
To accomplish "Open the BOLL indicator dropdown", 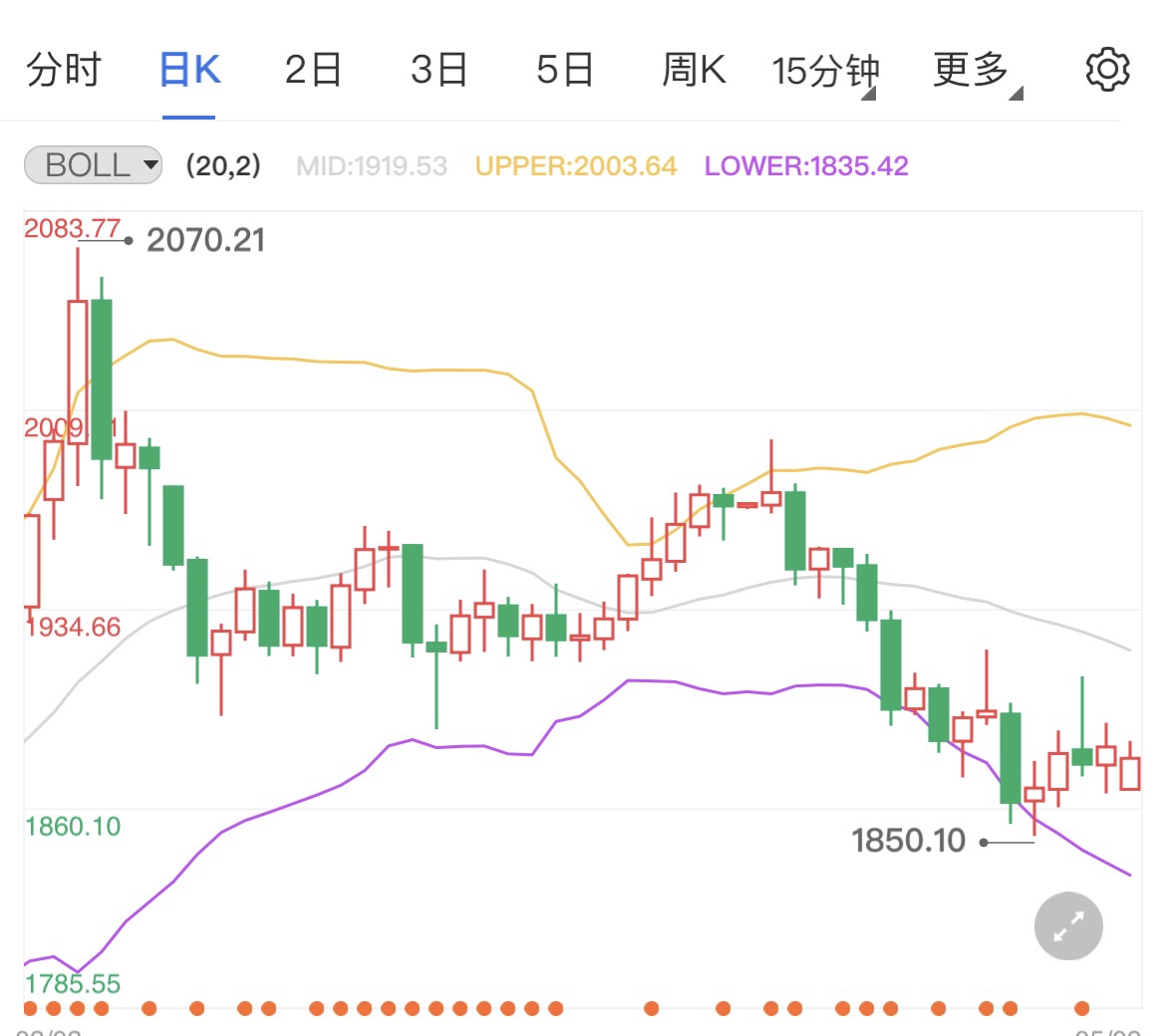I will [x=93, y=165].
